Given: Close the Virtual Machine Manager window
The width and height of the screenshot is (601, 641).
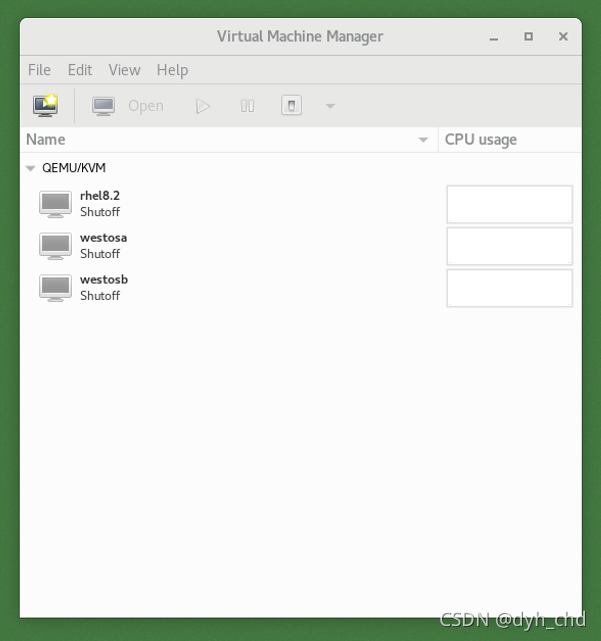Looking at the screenshot, I should (563, 37).
